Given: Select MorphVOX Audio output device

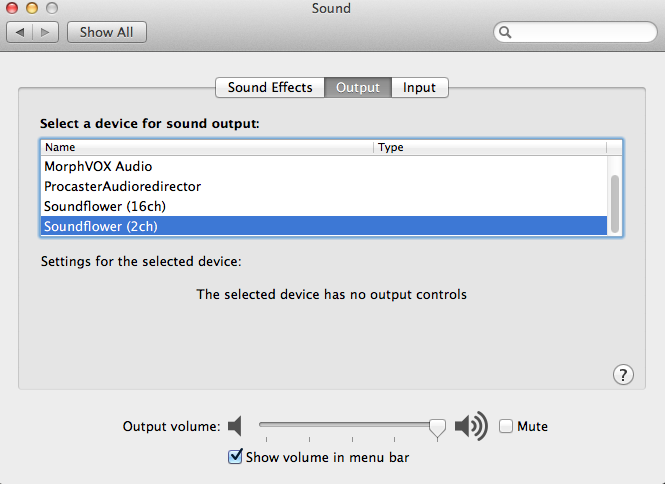Looking at the screenshot, I should pos(98,166).
